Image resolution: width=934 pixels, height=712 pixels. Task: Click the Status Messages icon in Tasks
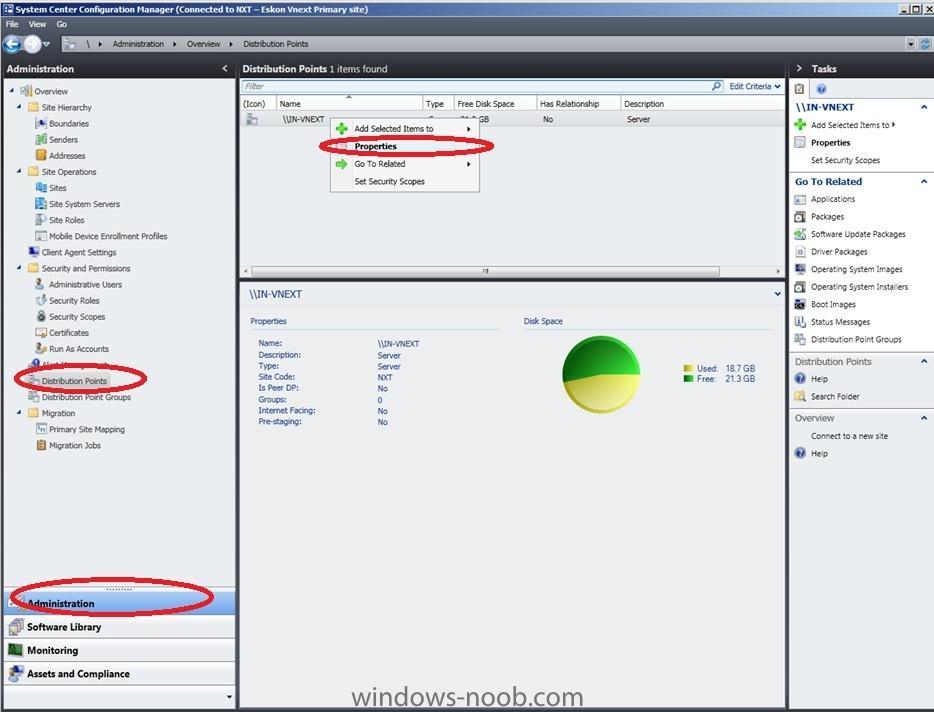(800, 322)
